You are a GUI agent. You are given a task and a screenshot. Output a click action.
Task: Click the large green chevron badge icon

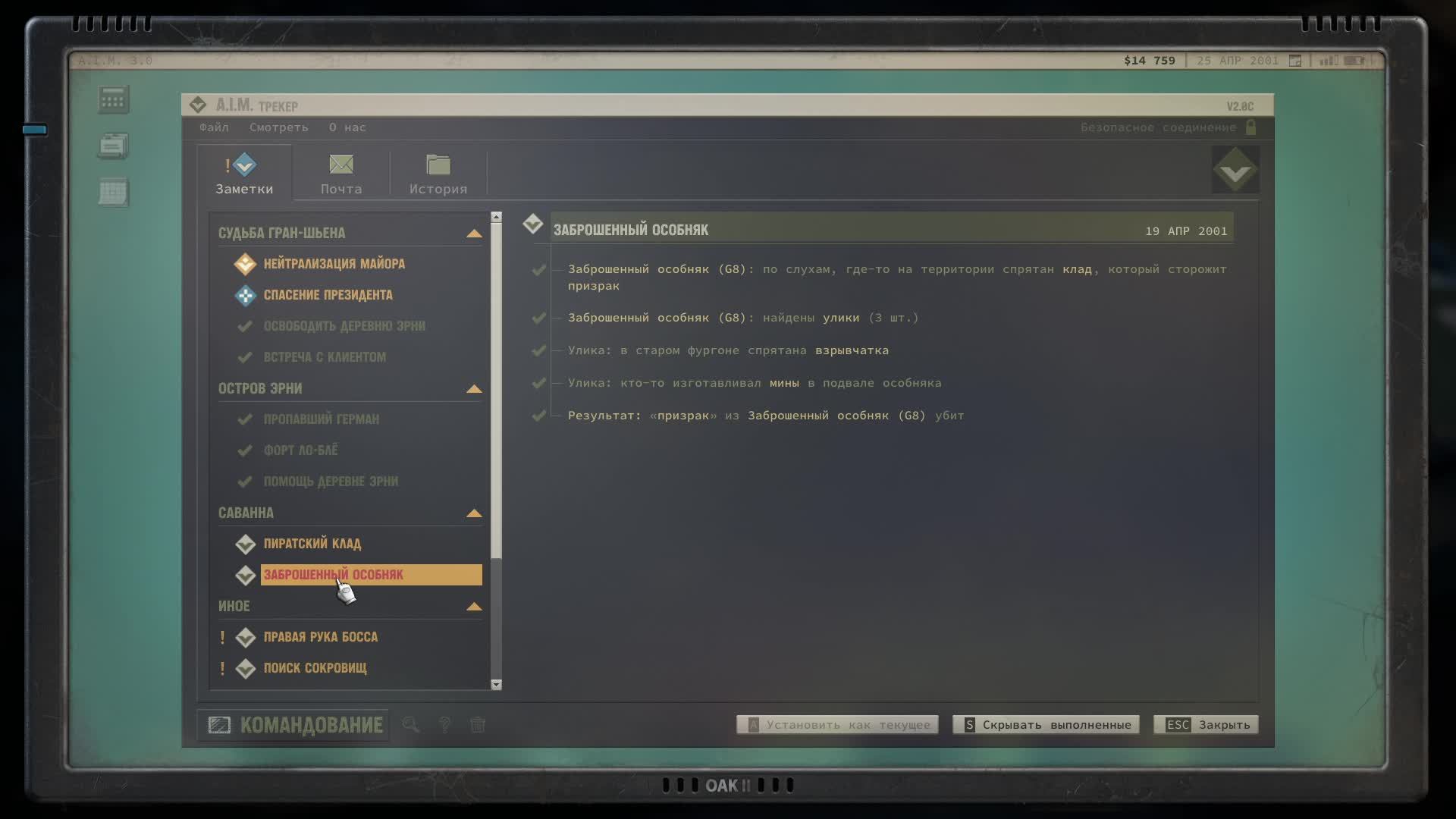[x=1235, y=169]
